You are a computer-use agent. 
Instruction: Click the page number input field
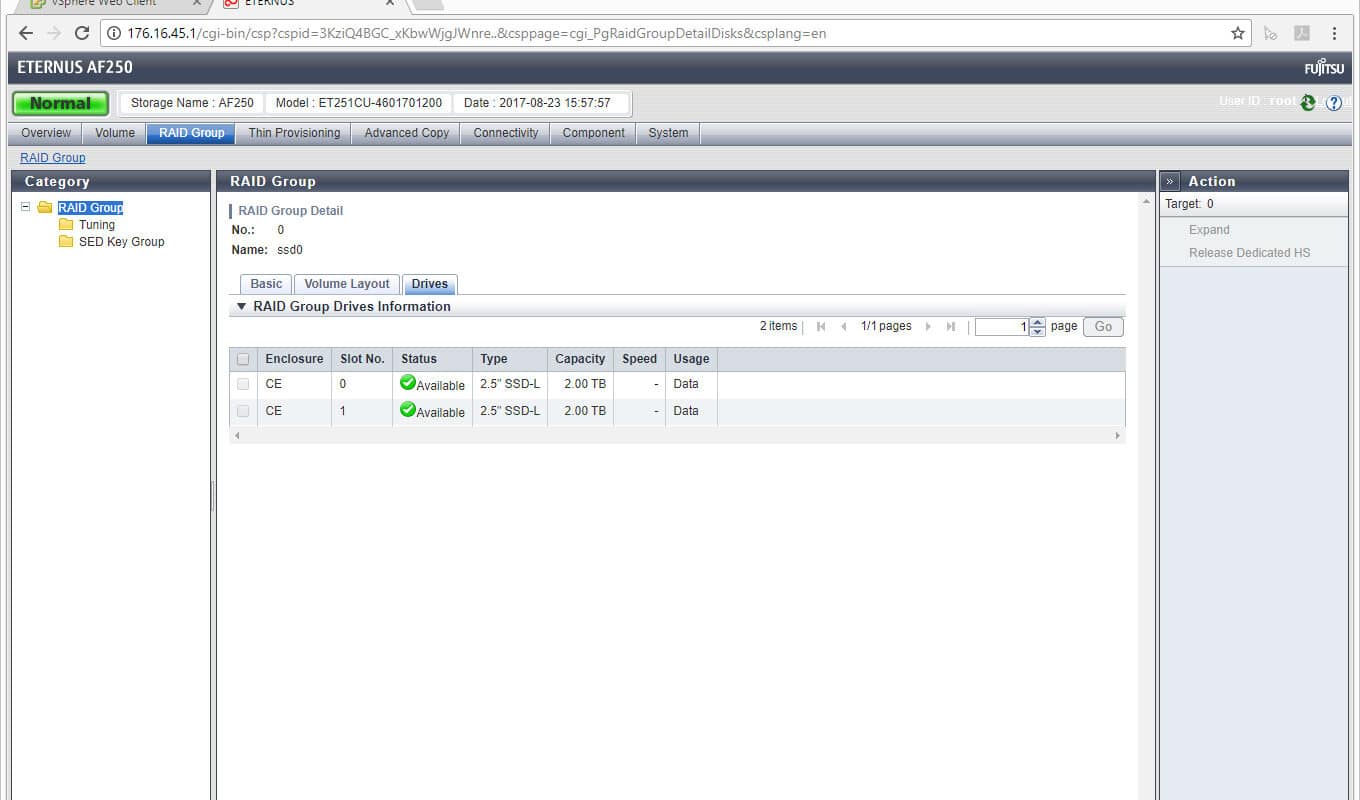(1002, 327)
